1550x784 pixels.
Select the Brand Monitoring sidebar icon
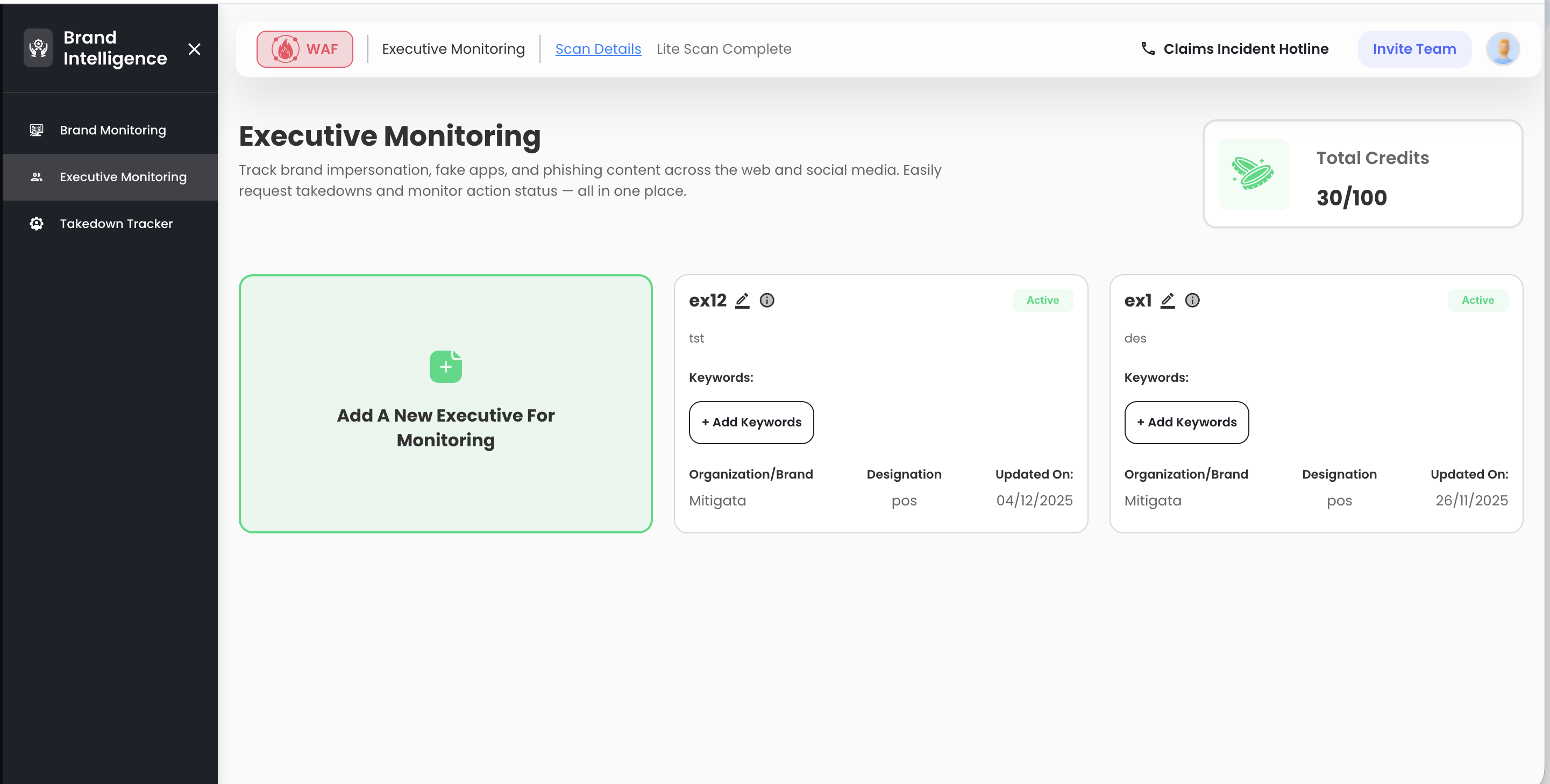(35, 130)
